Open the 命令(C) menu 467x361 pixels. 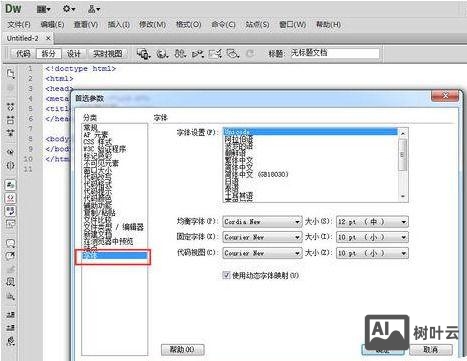(223, 24)
